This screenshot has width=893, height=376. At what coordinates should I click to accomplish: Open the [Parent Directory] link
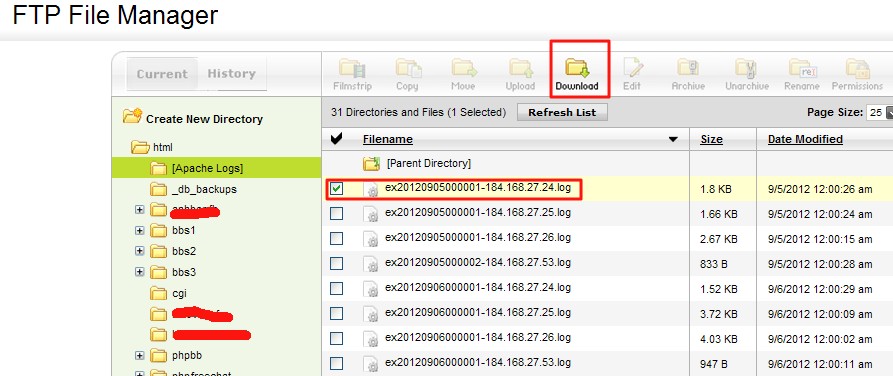coord(429,164)
